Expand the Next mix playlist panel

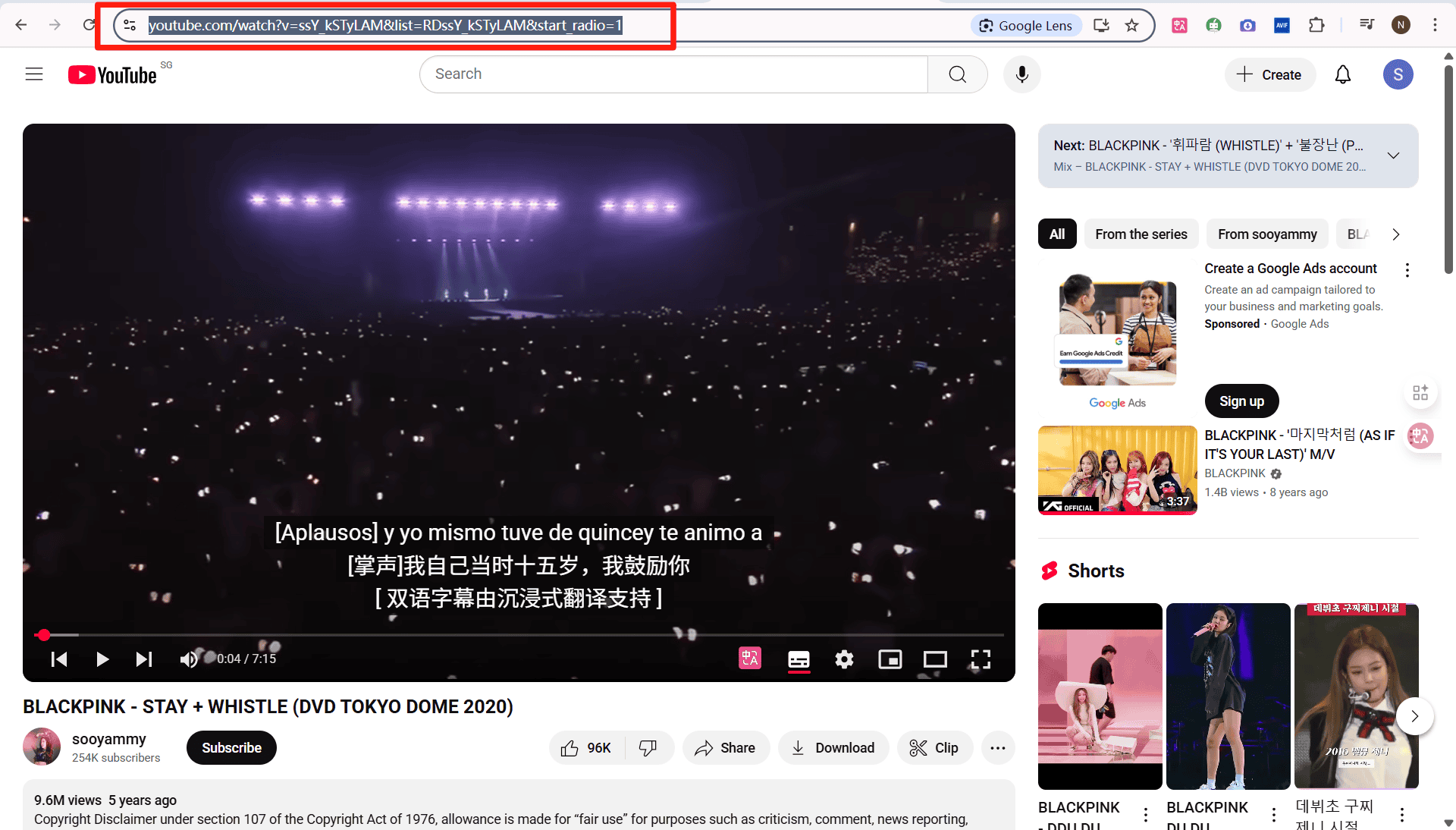coord(1393,156)
